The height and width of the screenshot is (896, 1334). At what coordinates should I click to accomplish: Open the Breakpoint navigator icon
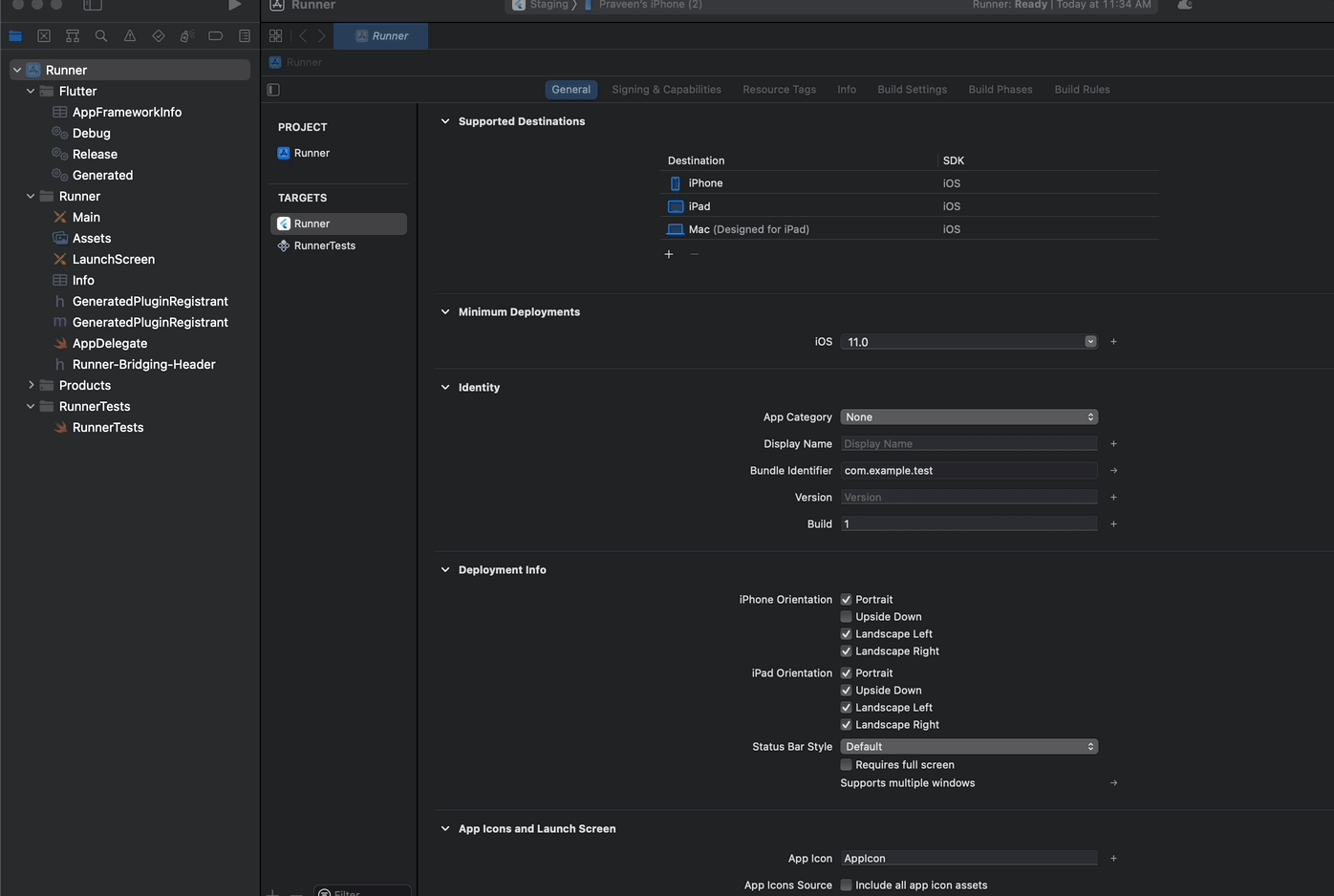coord(216,36)
